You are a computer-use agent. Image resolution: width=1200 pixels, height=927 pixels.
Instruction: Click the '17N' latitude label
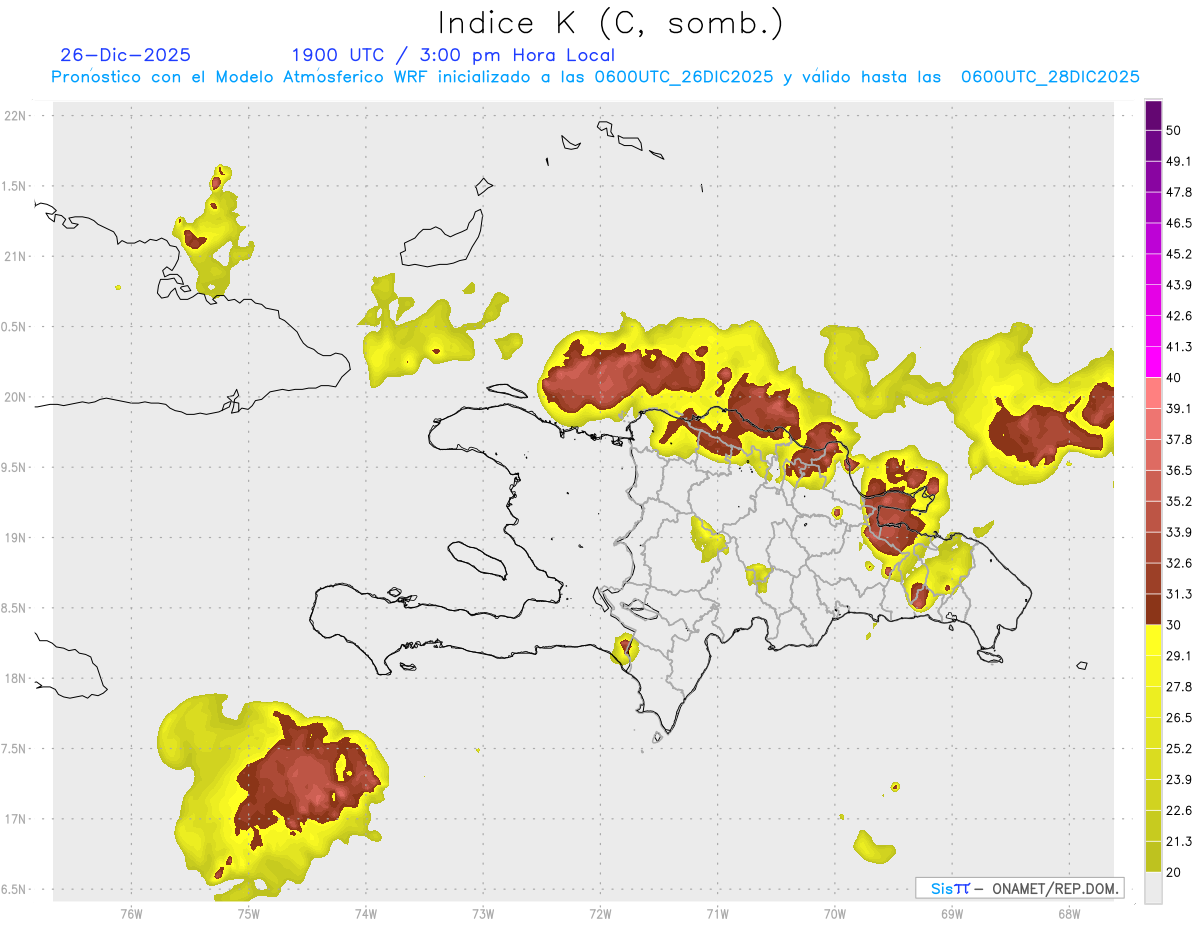click(16, 819)
